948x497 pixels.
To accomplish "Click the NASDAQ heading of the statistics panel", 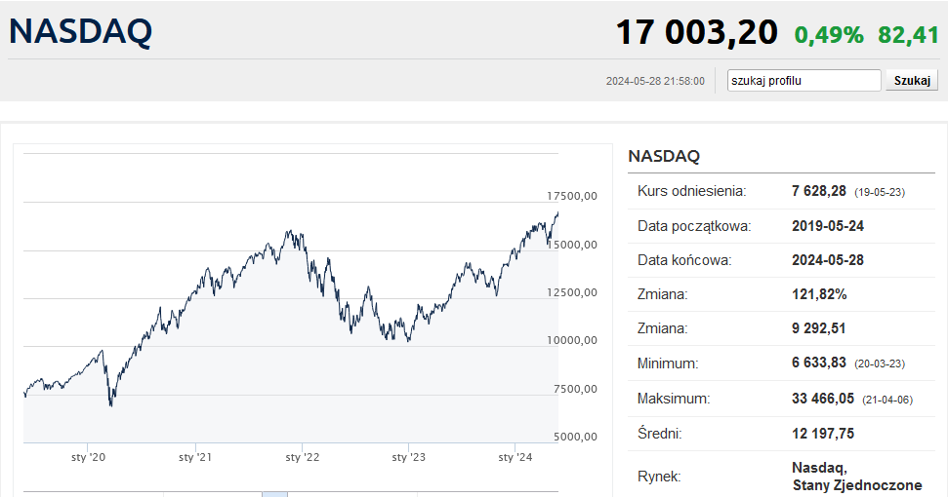I will [664, 156].
